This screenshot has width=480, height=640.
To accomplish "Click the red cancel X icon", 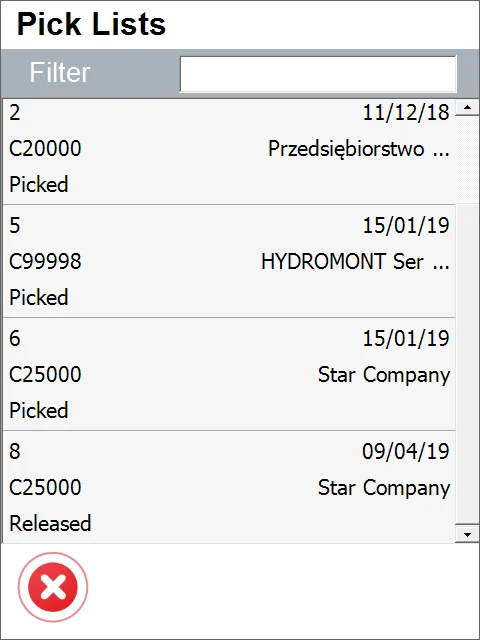I will pyautogui.click(x=53, y=587).
